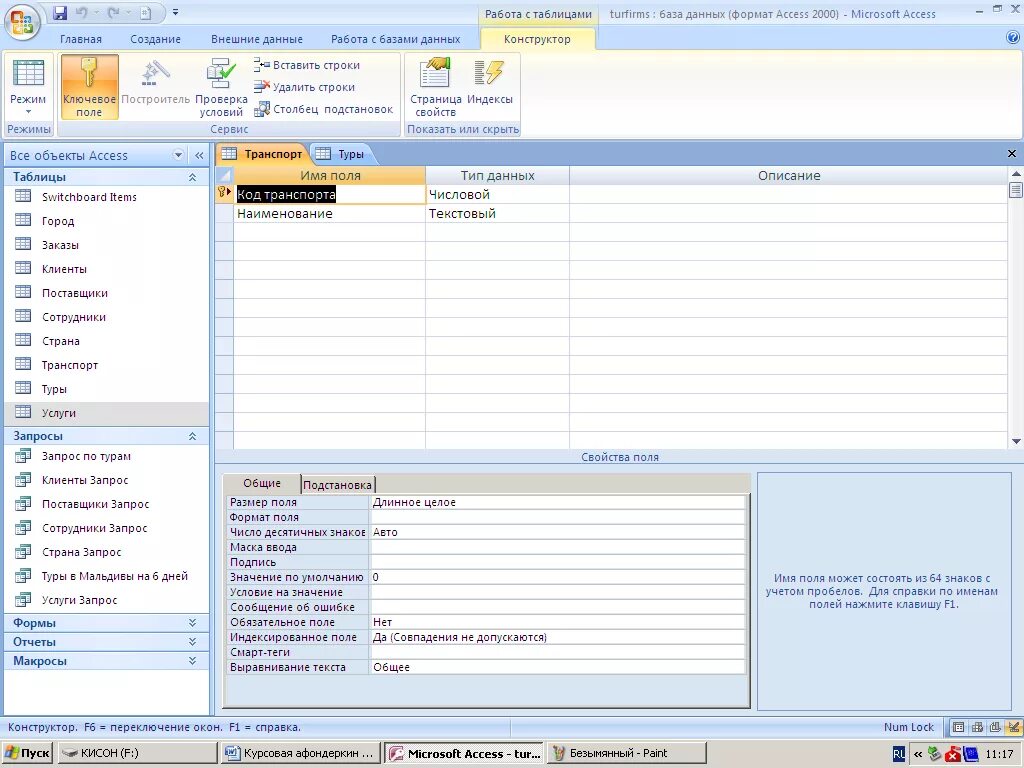Open the Switchboard Items table
1024x768 pixels.
click(x=89, y=197)
